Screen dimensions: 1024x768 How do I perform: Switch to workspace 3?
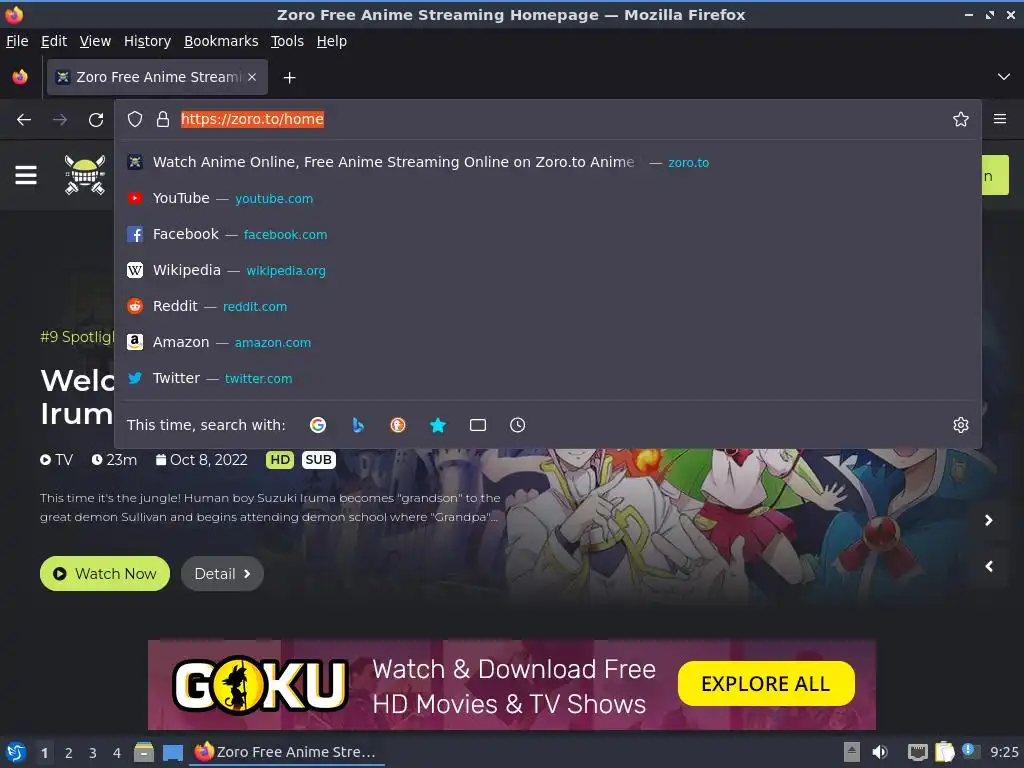pyautogui.click(x=93, y=753)
